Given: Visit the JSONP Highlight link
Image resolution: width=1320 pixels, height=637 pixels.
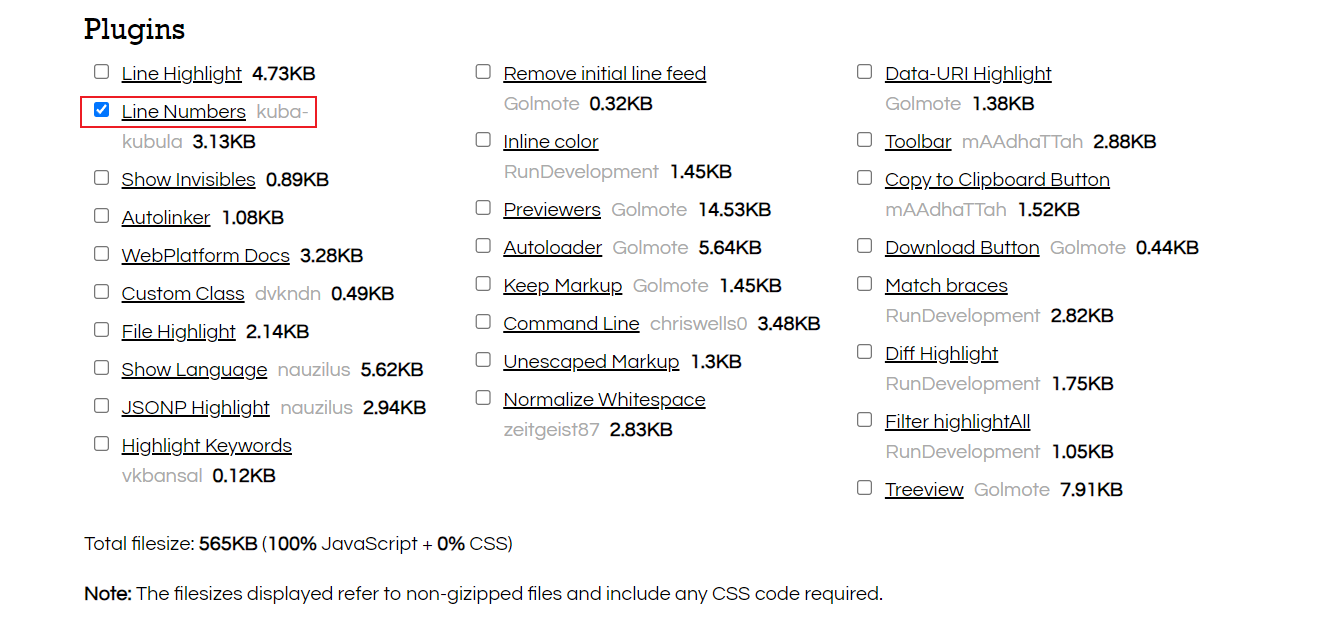Looking at the screenshot, I should tap(195, 408).
